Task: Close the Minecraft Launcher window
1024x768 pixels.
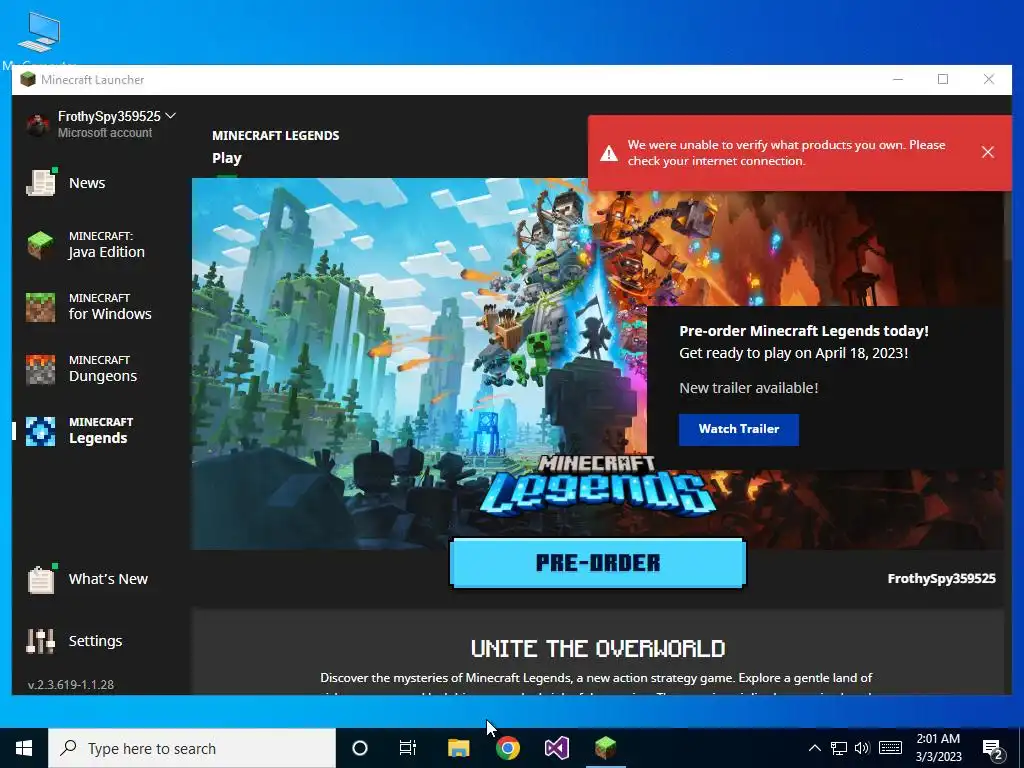Action: pos(989,80)
